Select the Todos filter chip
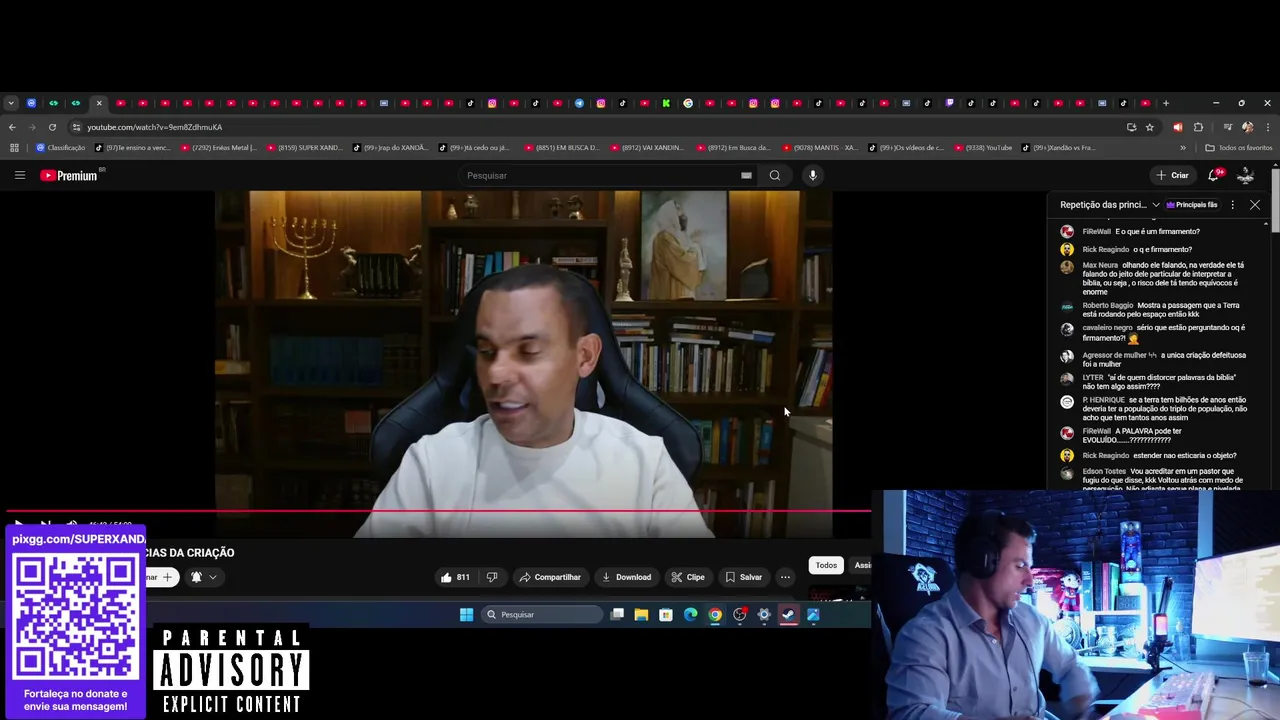The width and height of the screenshot is (1280, 720). click(x=826, y=566)
